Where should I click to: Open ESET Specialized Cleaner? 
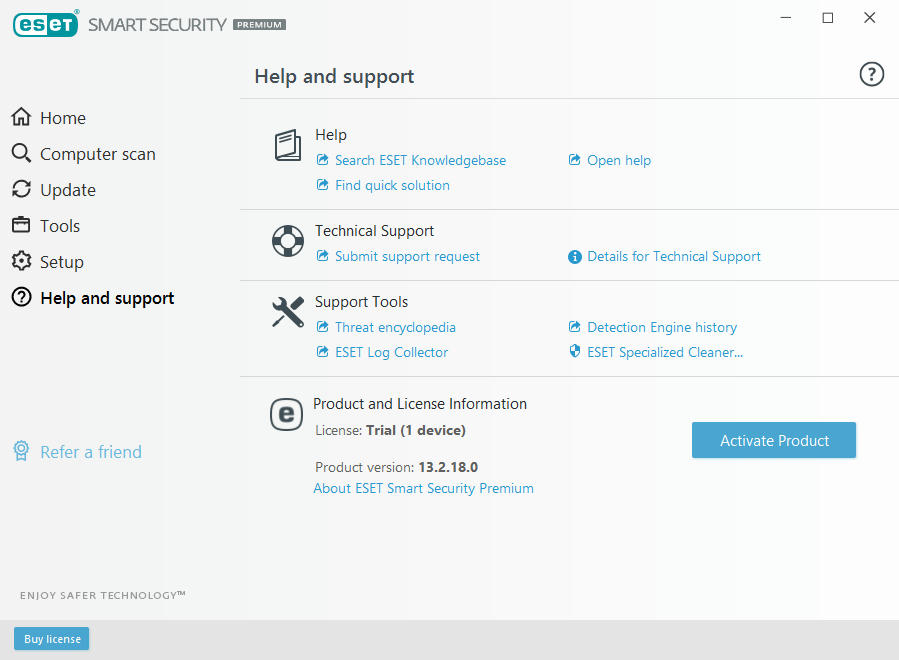pyautogui.click(x=665, y=352)
